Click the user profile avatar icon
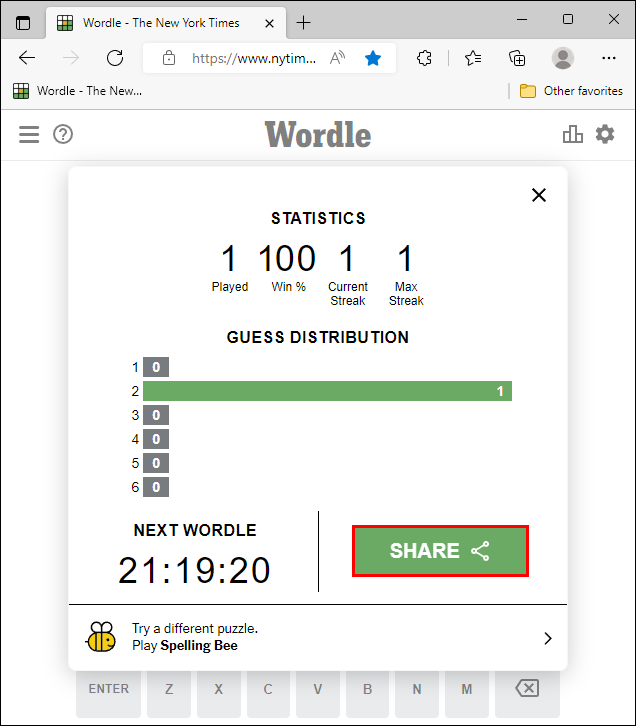Viewport: 636px width, 726px height. tap(563, 58)
